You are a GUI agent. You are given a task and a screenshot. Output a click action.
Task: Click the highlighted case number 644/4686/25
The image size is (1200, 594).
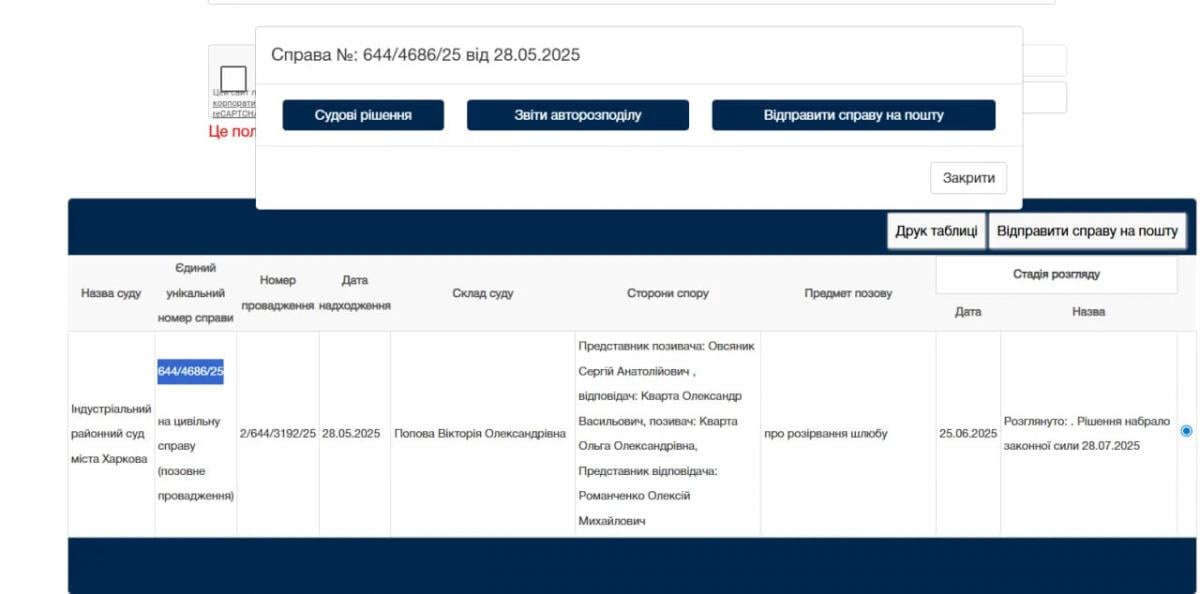click(190, 372)
